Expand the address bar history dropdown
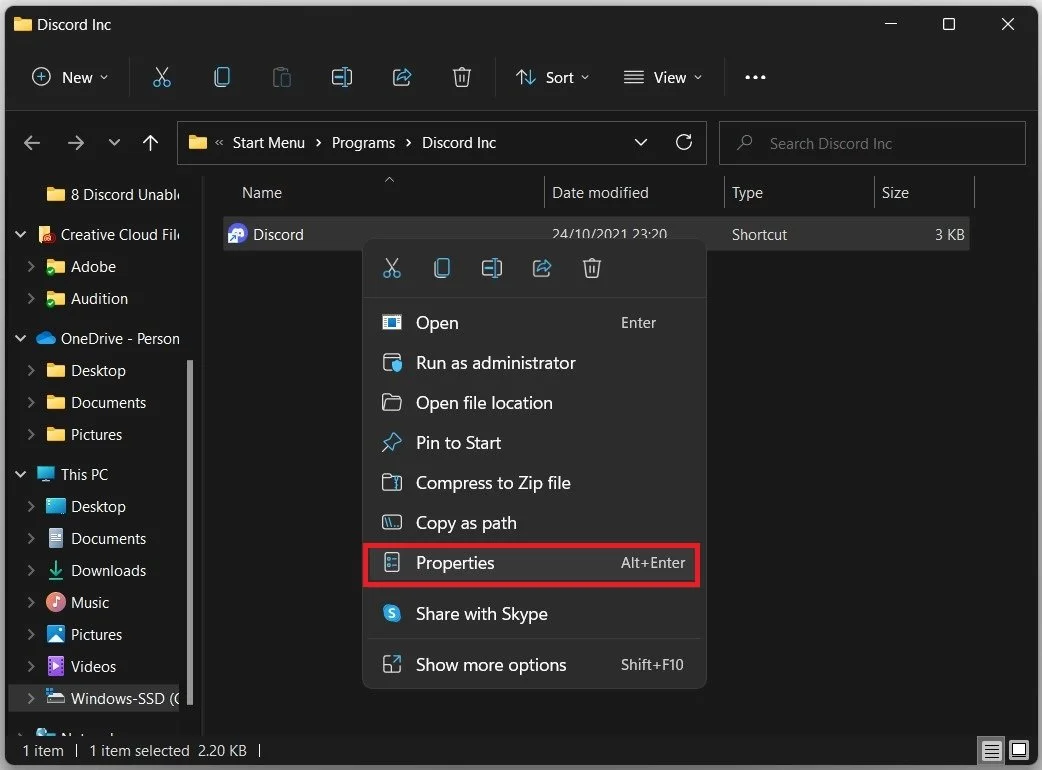This screenshot has height=770, width=1042. click(641, 142)
